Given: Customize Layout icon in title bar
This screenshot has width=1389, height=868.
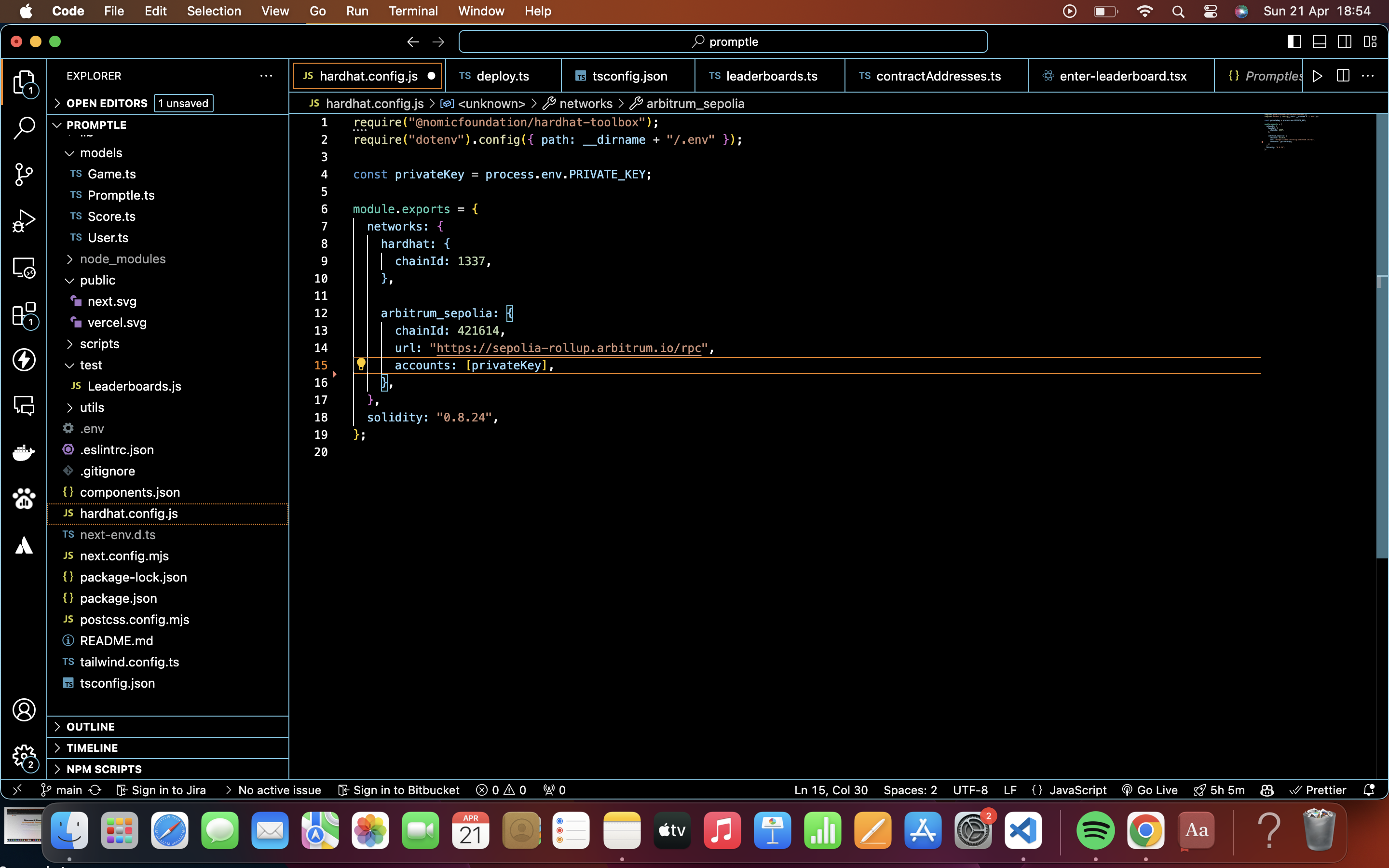Looking at the screenshot, I should (1370, 41).
